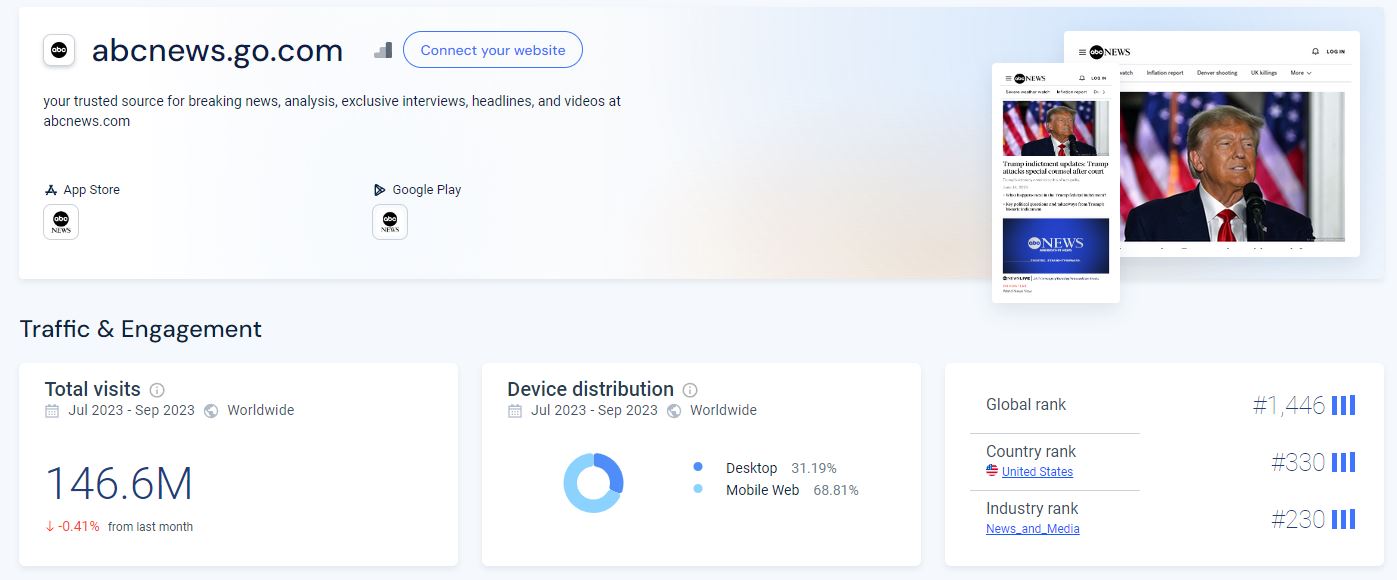
Task: Open the News_and_Media industry link
Action: [x=1033, y=529]
